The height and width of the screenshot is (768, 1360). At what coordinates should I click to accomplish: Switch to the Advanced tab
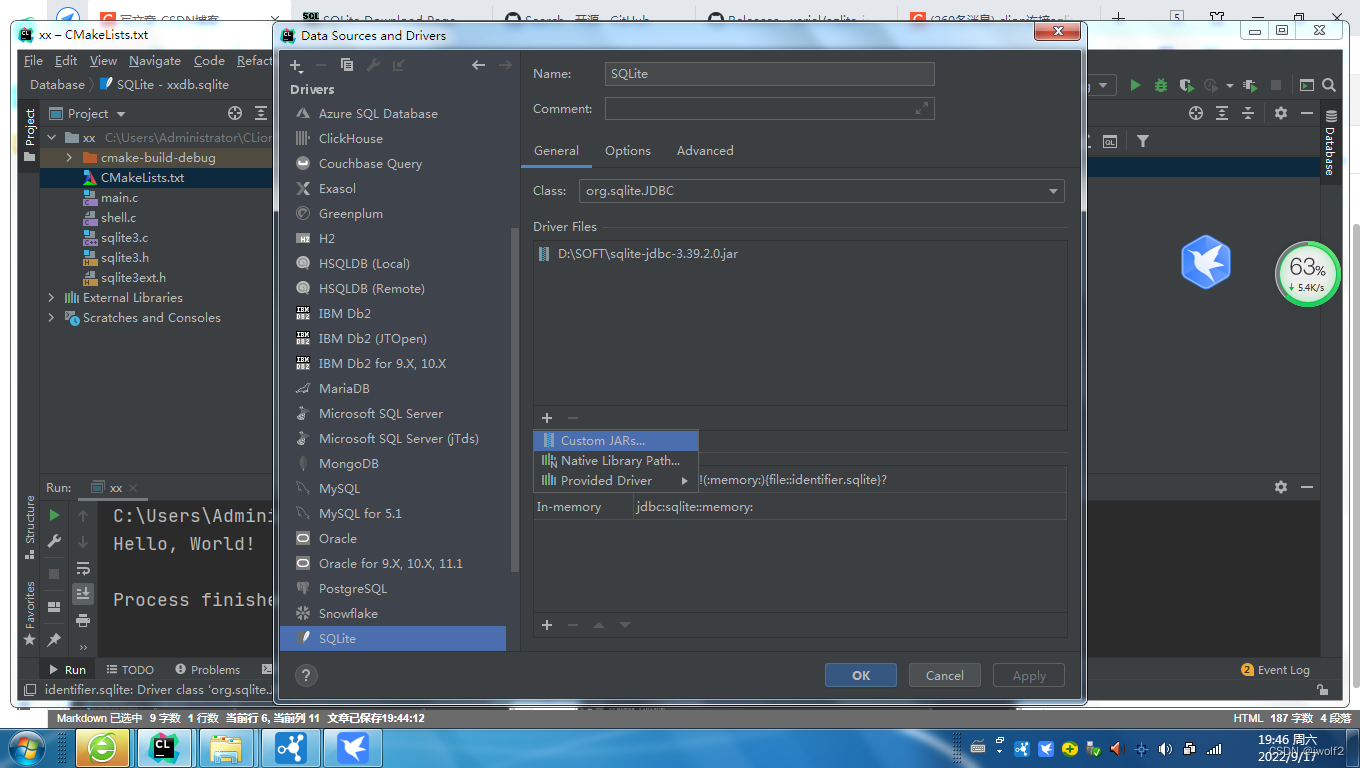705,151
